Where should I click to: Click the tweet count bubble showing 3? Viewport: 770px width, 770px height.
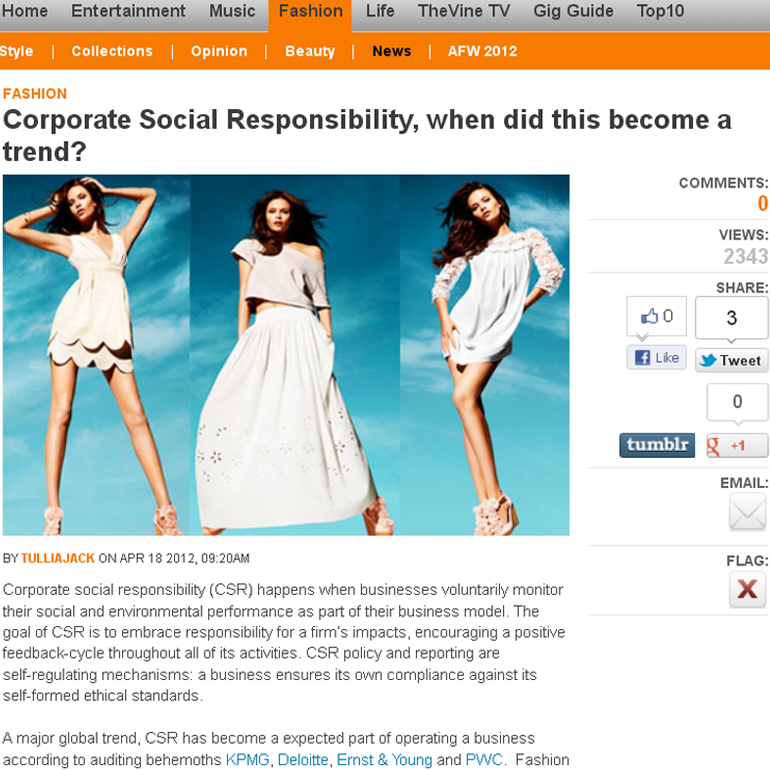(731, 318)
